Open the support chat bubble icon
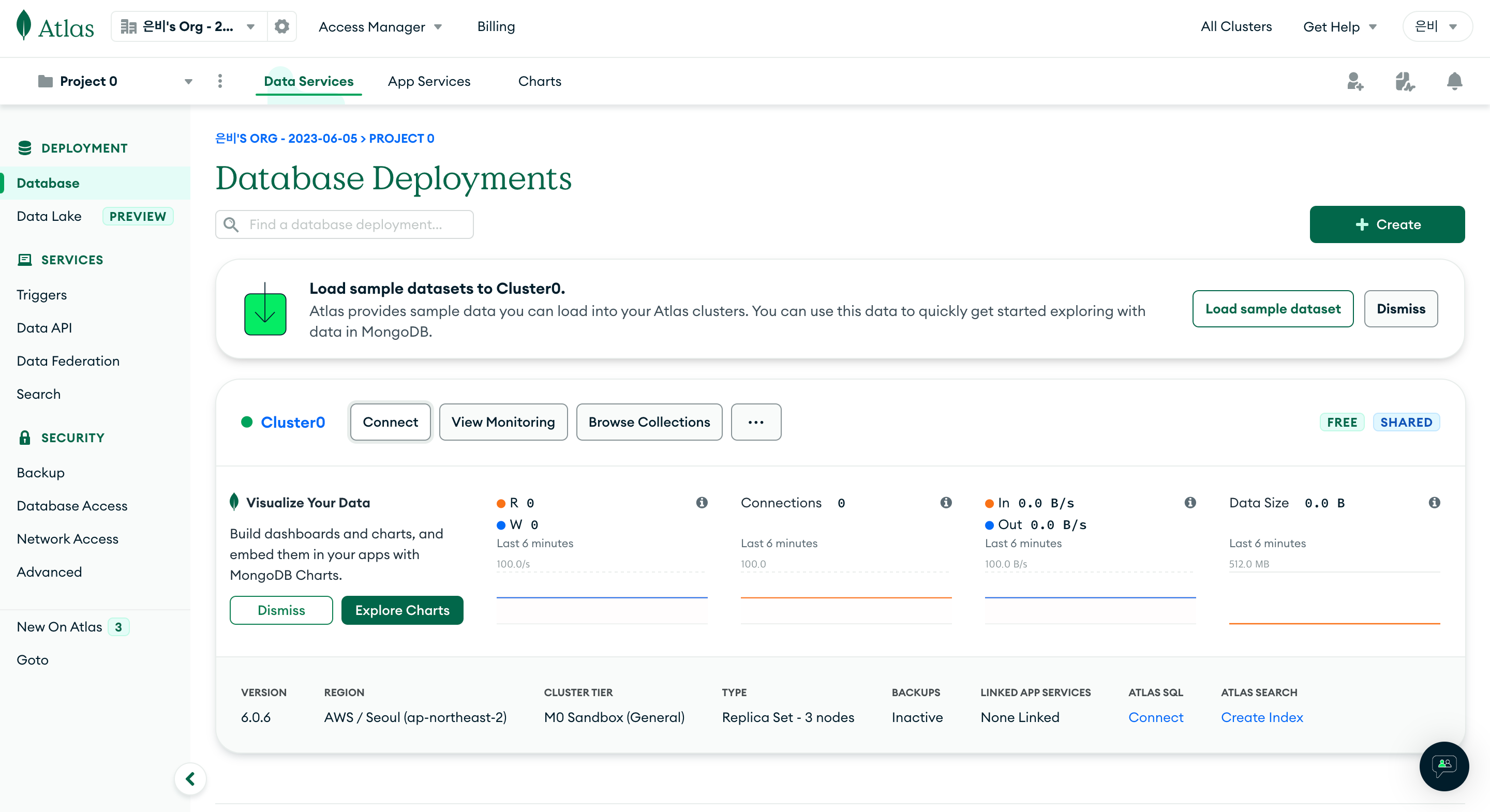This screenshot has height=812, width=1490. click(1444, 766)
